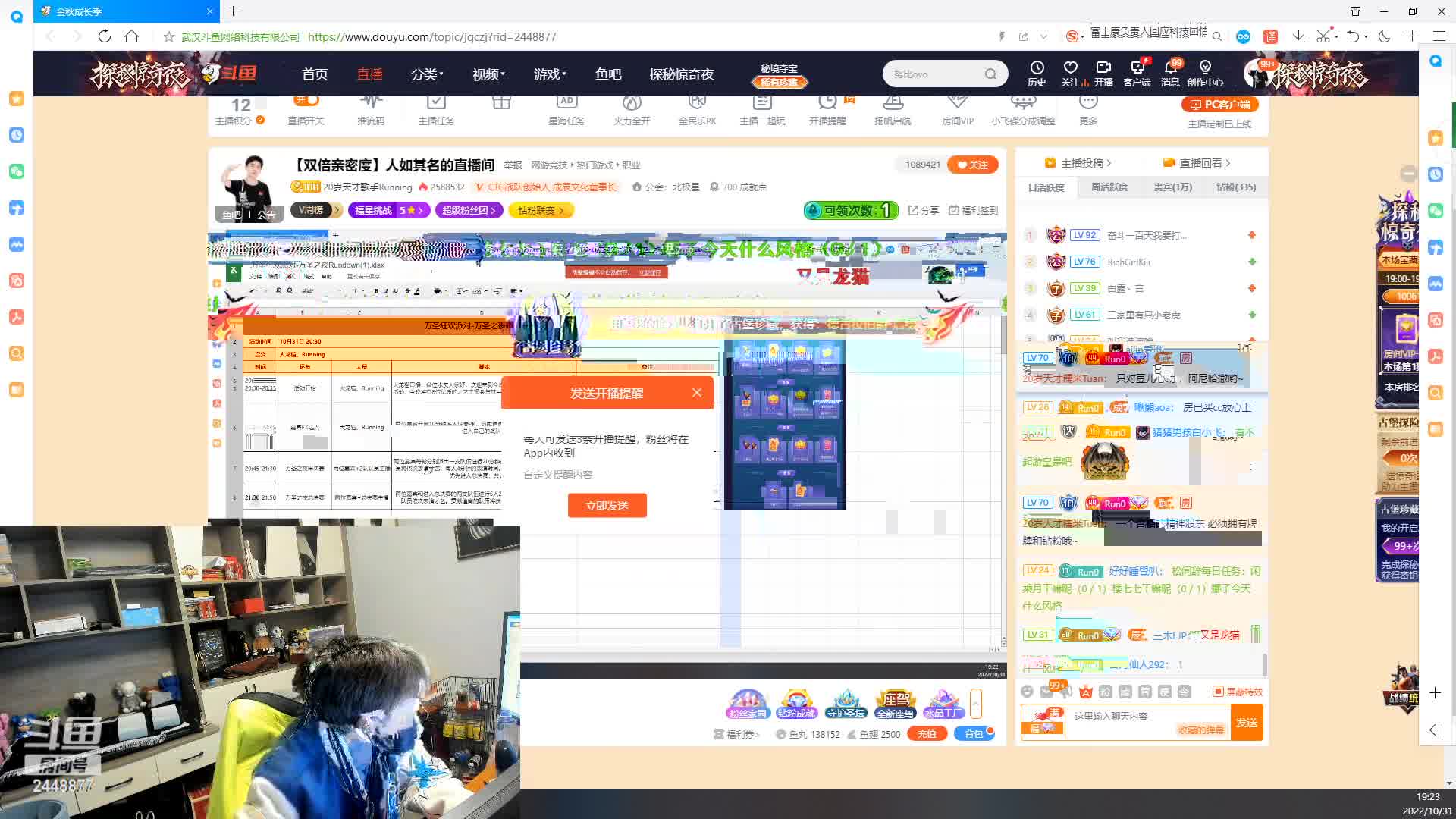The image size is (1456, 819).
Task: Go to the browser home page
Action: 131,36
